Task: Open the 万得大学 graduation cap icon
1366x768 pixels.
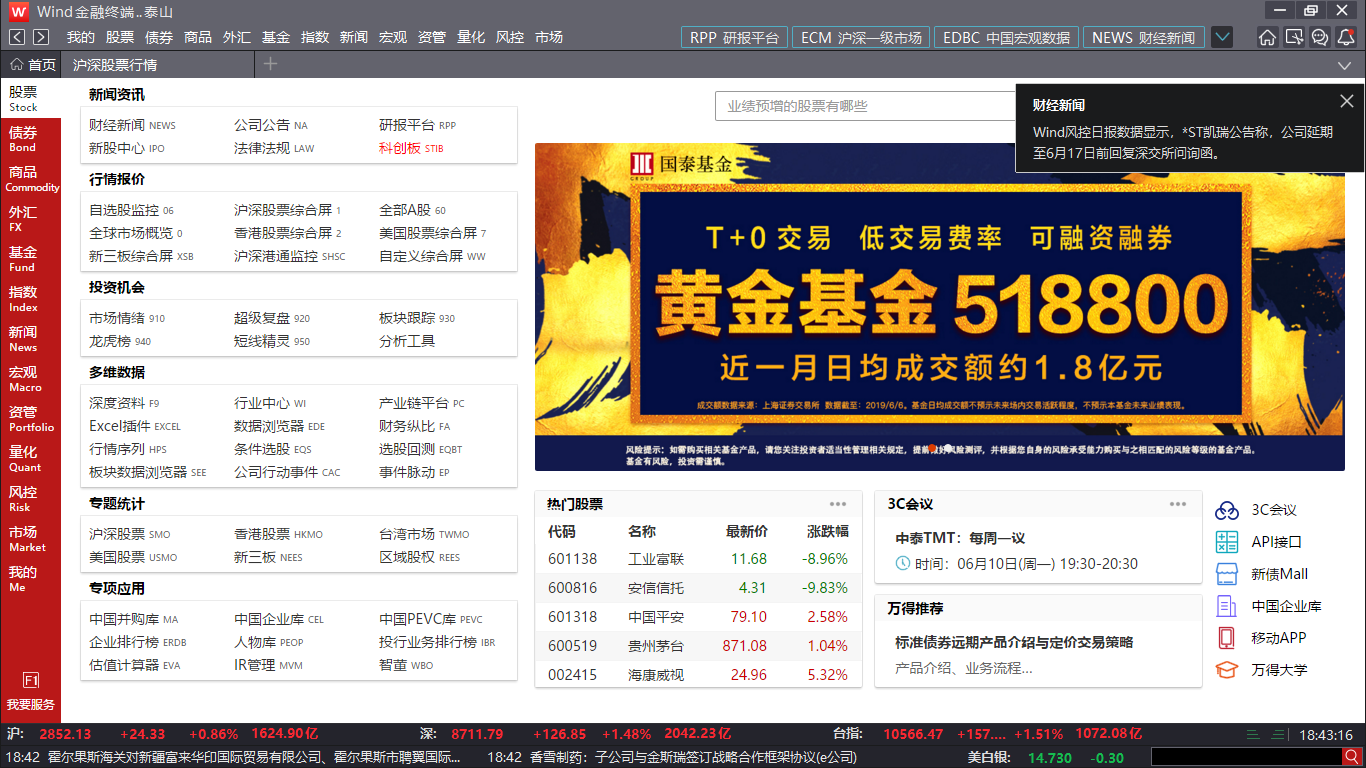Action: (1227, 670)
